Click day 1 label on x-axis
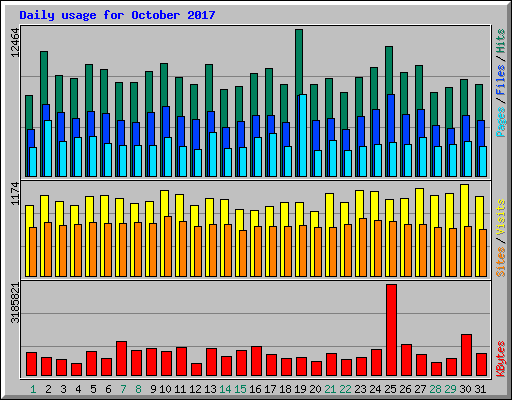 pyautogui.click(x=33, y=389)
